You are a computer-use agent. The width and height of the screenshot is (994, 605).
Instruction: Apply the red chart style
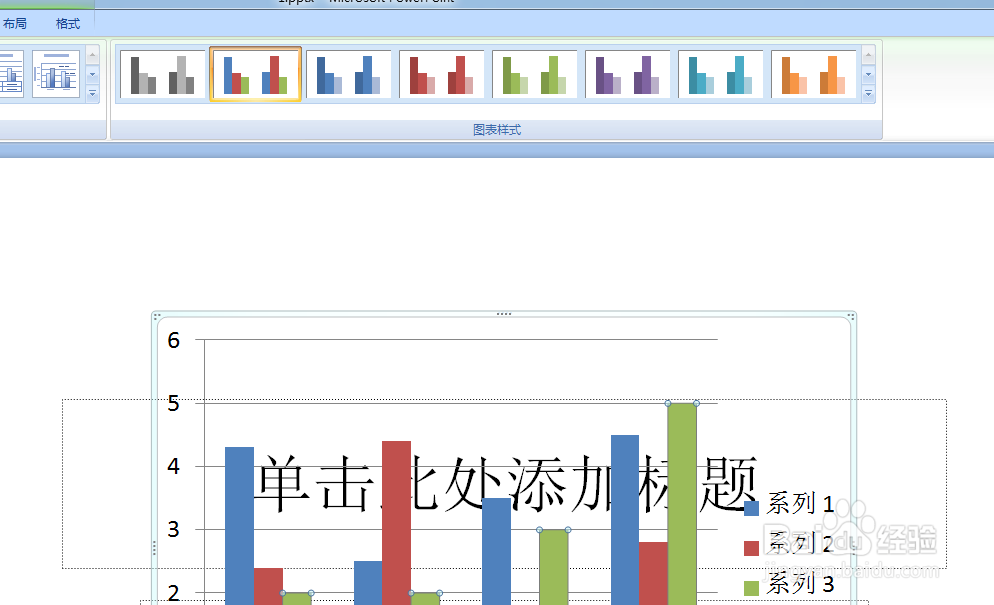[441, 73]
